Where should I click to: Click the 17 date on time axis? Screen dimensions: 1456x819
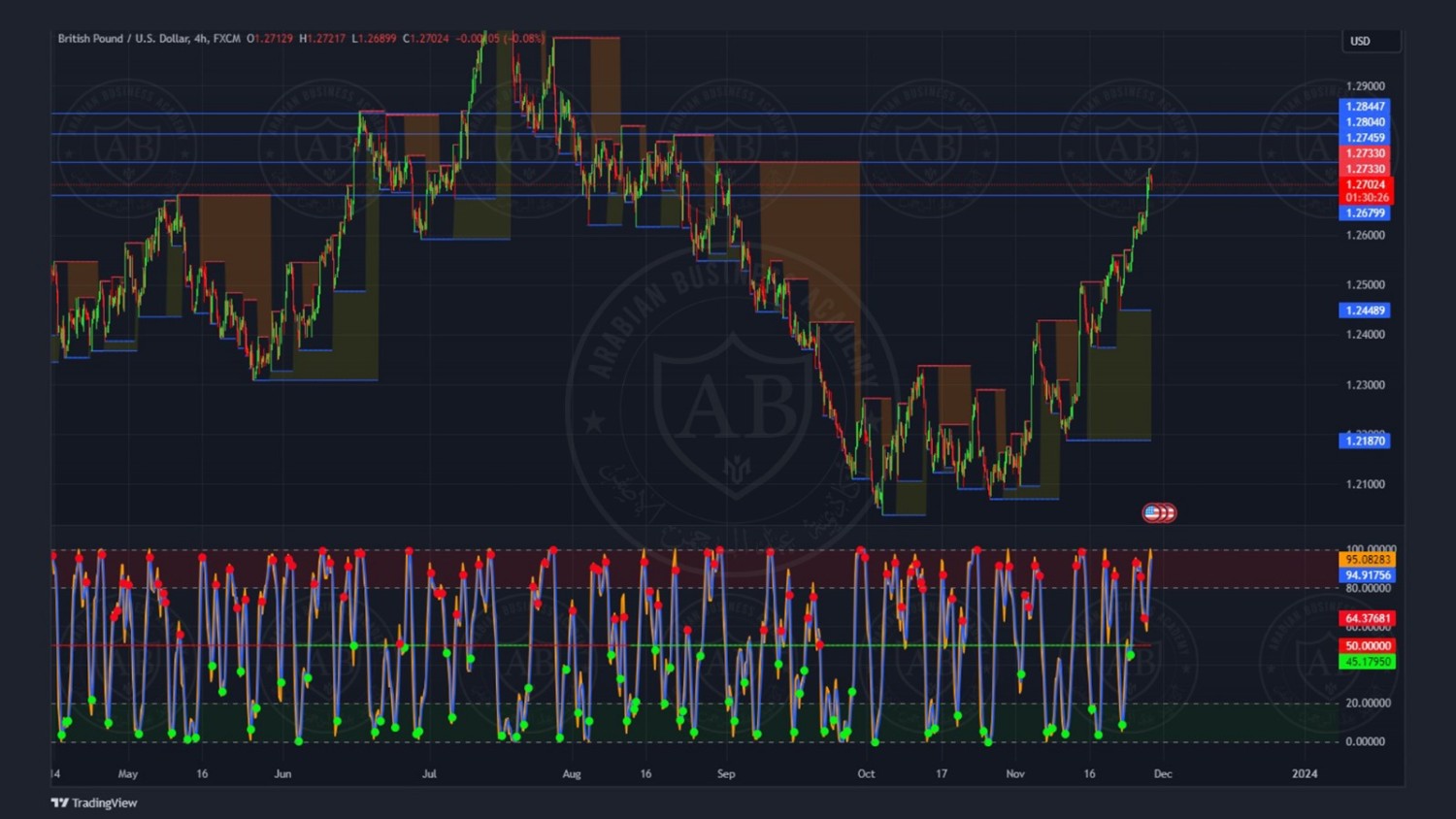941,774
